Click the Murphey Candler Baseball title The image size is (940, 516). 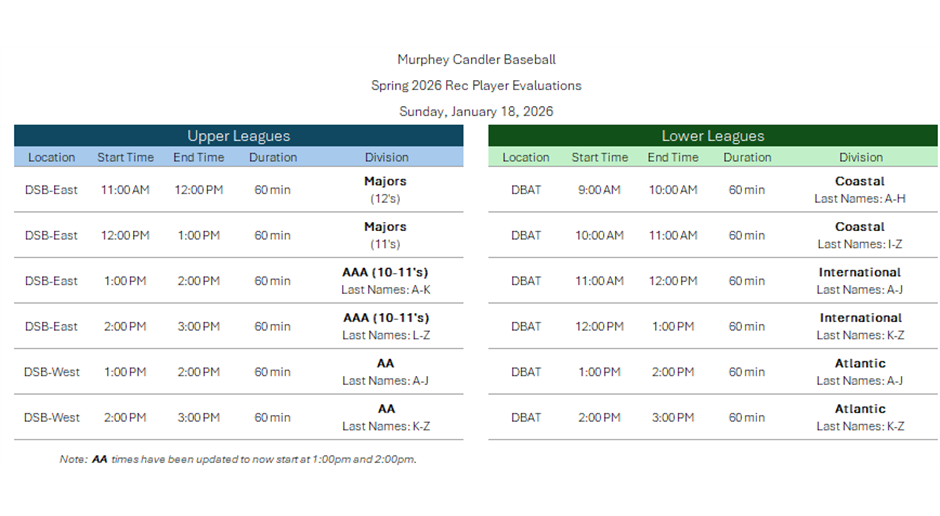[476, 60]
